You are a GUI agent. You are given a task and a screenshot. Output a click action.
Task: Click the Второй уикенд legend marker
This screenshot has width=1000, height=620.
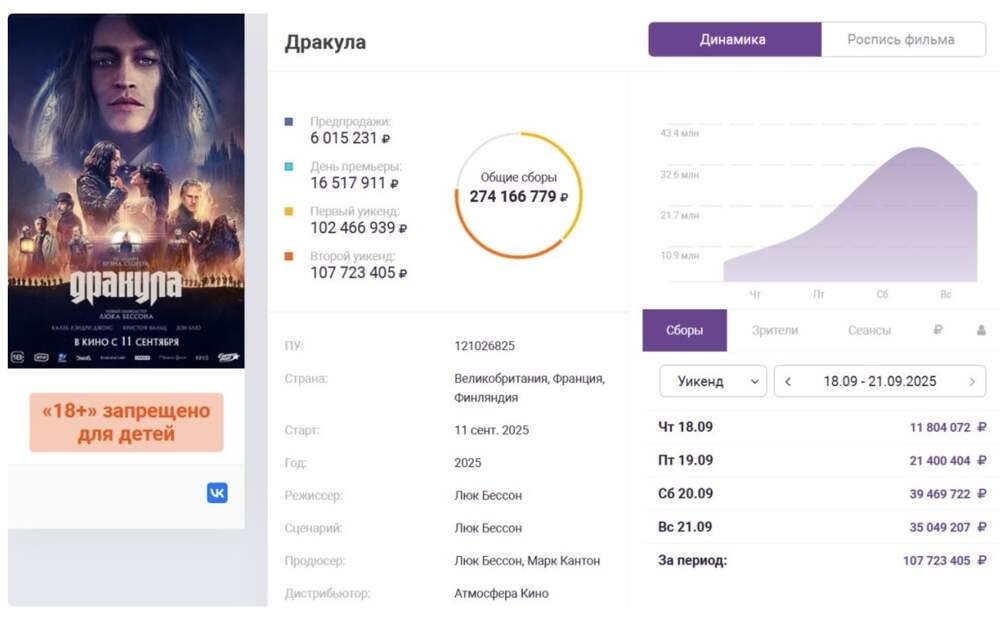pos(289,257)
